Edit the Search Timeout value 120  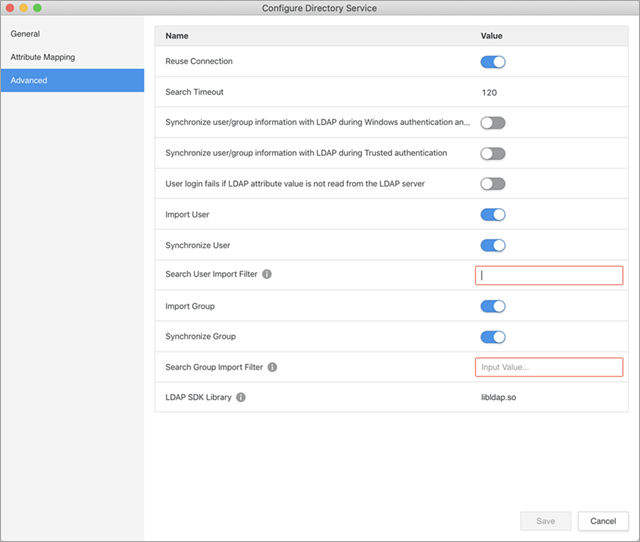[x=490, y=92]
